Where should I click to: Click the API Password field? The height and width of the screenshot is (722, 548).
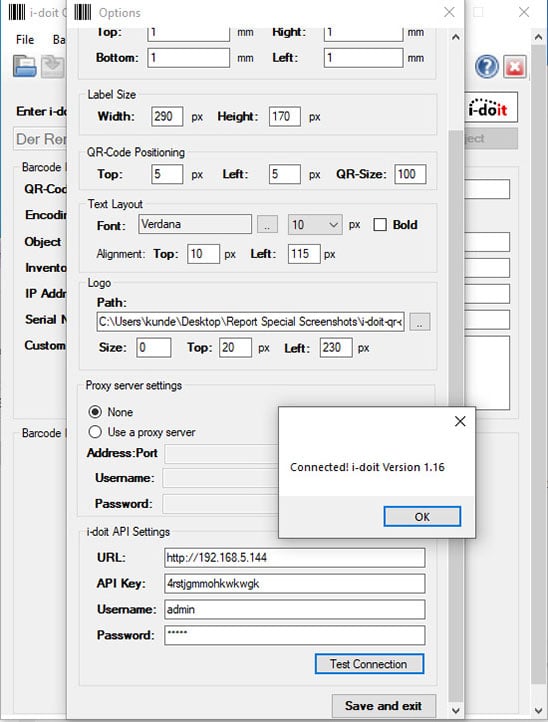295,635
